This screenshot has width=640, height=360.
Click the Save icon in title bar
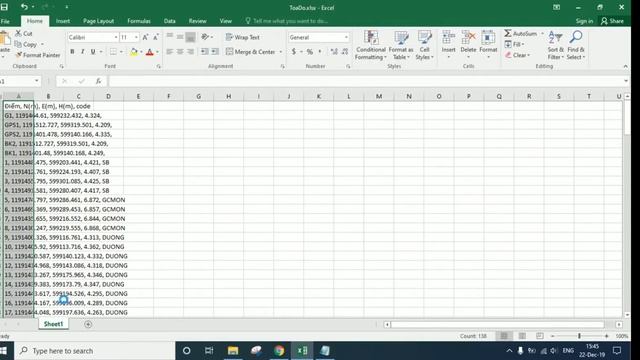click(x=4, y=7)
